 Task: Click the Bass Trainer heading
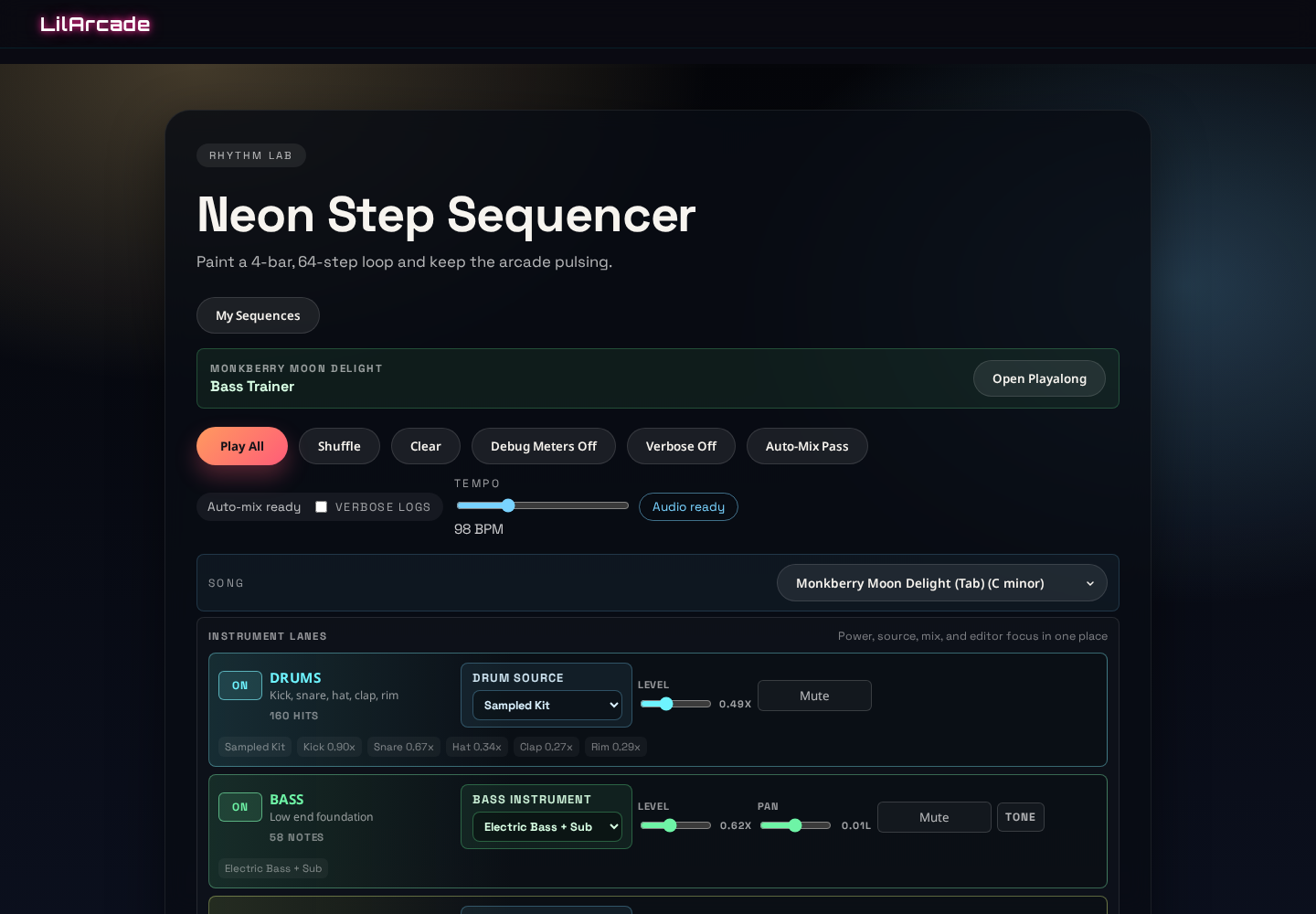coord(252,387)
